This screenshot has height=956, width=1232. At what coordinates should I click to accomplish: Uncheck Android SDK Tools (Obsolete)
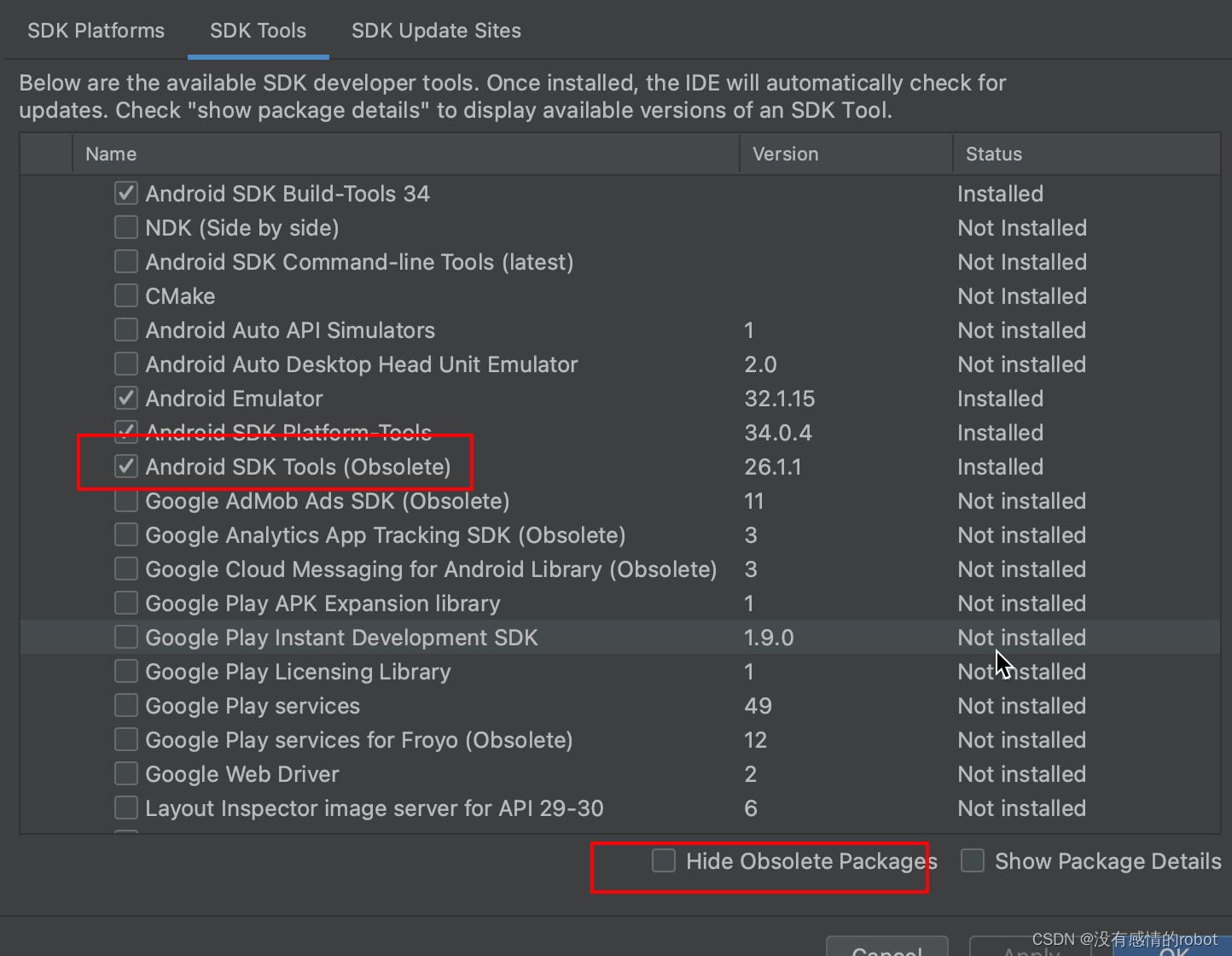point(126,466)
